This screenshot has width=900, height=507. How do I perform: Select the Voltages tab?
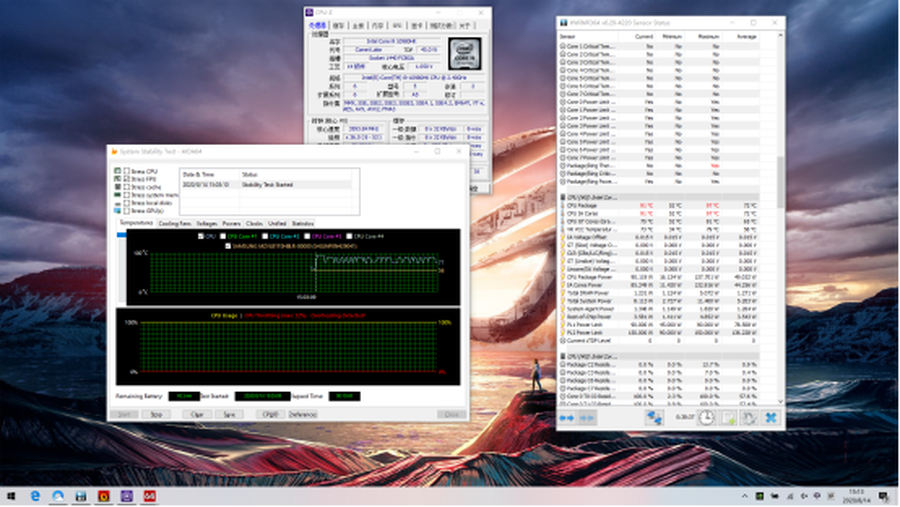pos(207,223)
